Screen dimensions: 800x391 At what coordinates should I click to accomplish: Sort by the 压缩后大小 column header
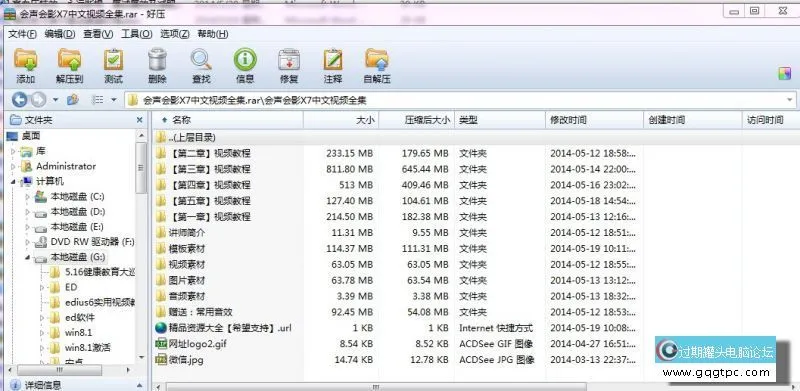[x=416, y=120]
